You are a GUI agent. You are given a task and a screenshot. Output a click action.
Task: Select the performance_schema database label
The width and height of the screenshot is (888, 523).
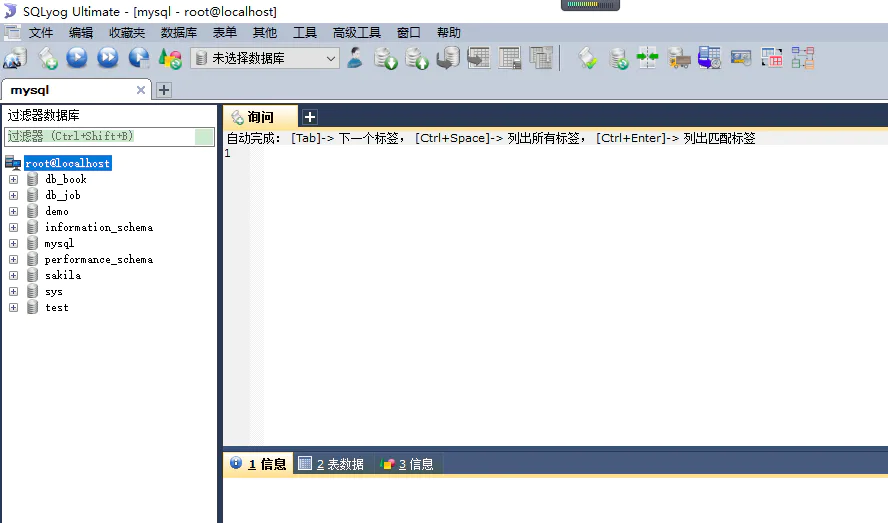(99, 260)
